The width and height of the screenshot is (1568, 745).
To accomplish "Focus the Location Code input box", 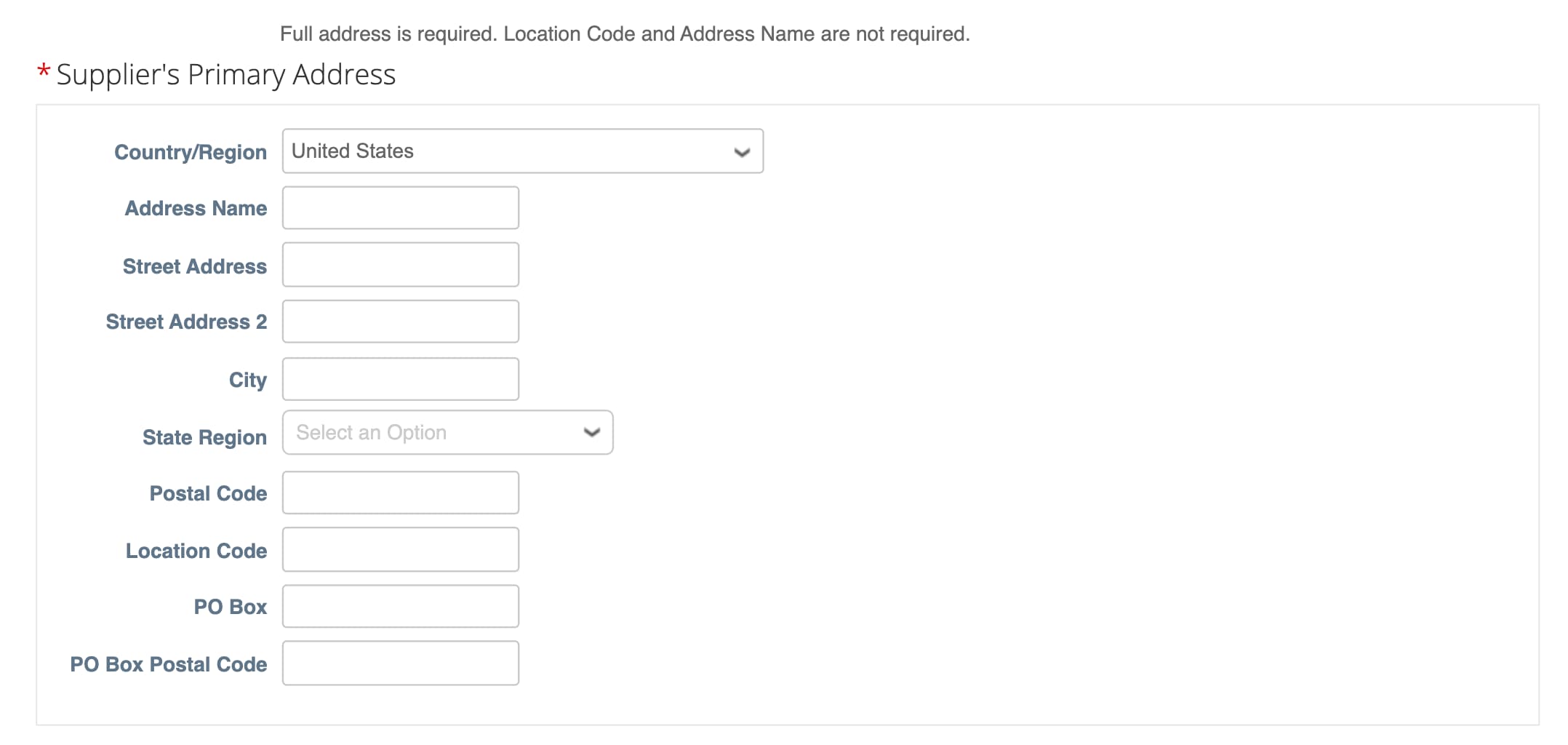I will click(x=400, y=549).
